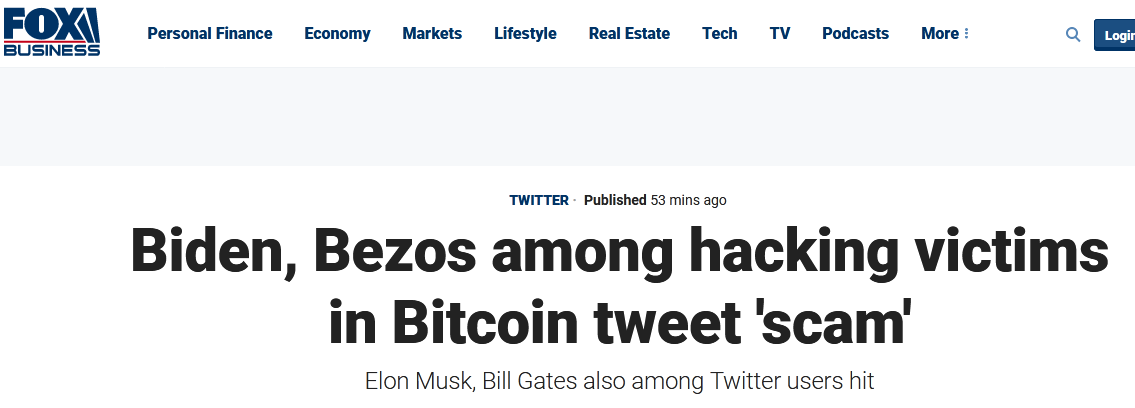Select Markets in the navigation bar

point(432,34)
